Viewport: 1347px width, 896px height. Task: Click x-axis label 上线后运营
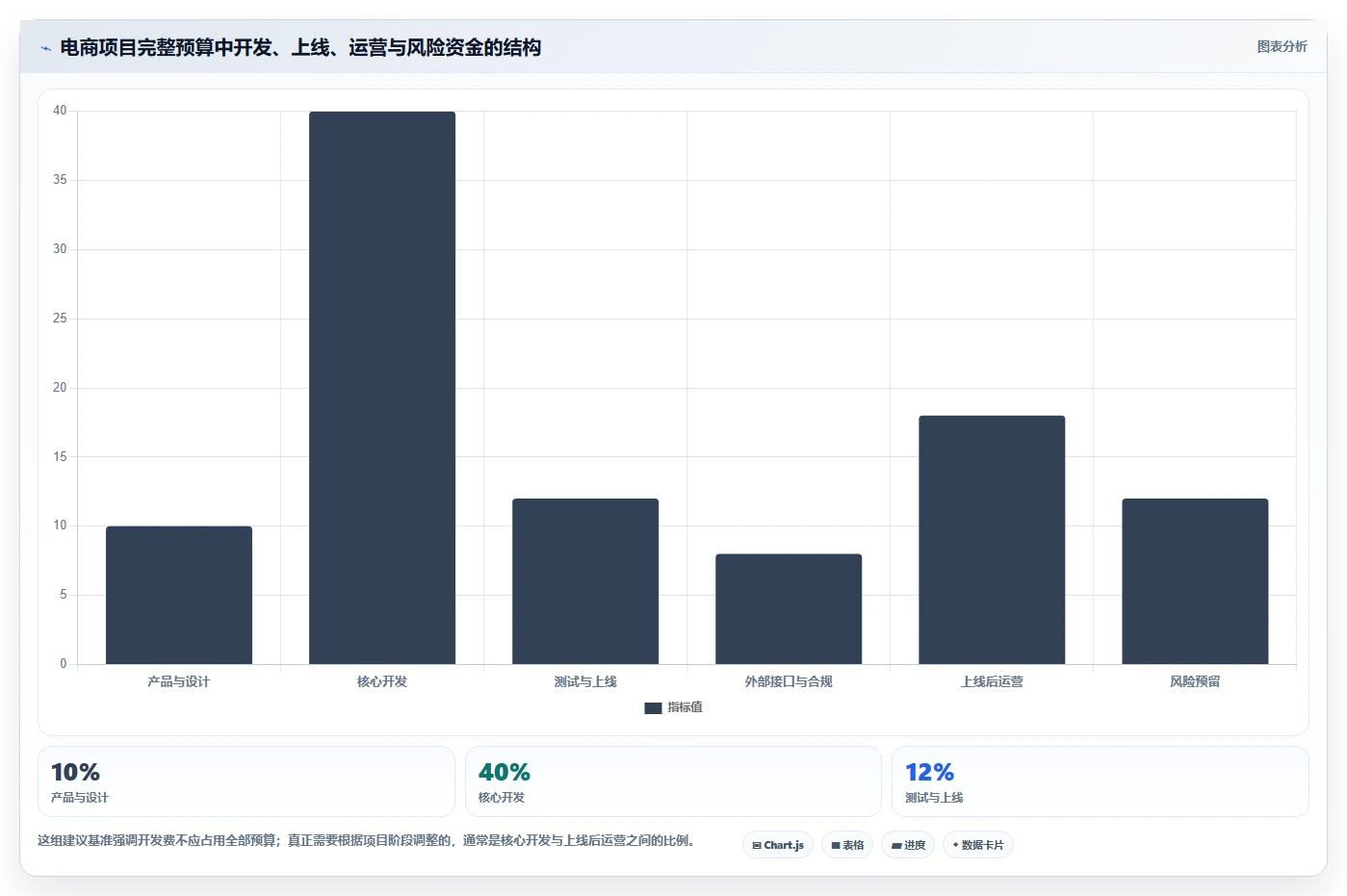point(992,681)
